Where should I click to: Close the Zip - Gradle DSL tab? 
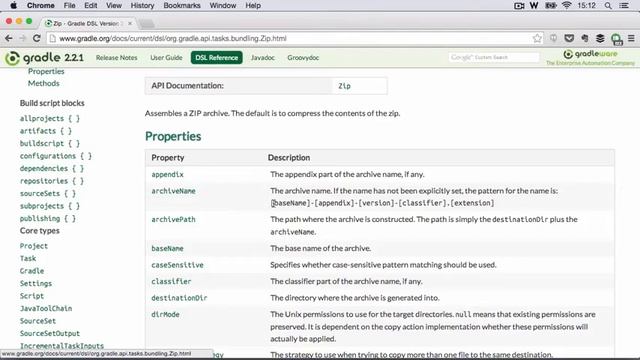pos(130,23)
